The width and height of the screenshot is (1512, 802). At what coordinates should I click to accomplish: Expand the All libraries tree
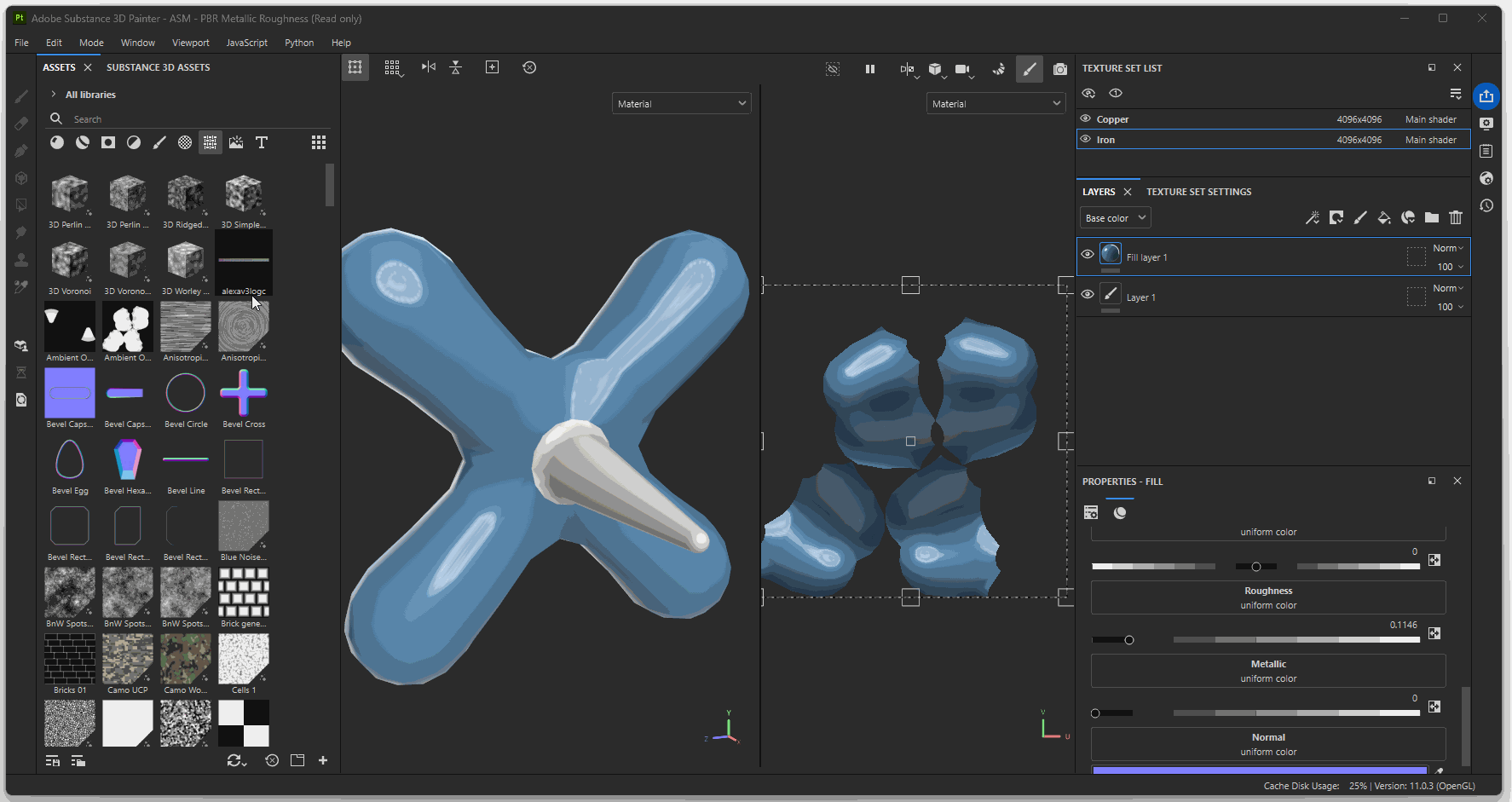(x=54, y=95)
